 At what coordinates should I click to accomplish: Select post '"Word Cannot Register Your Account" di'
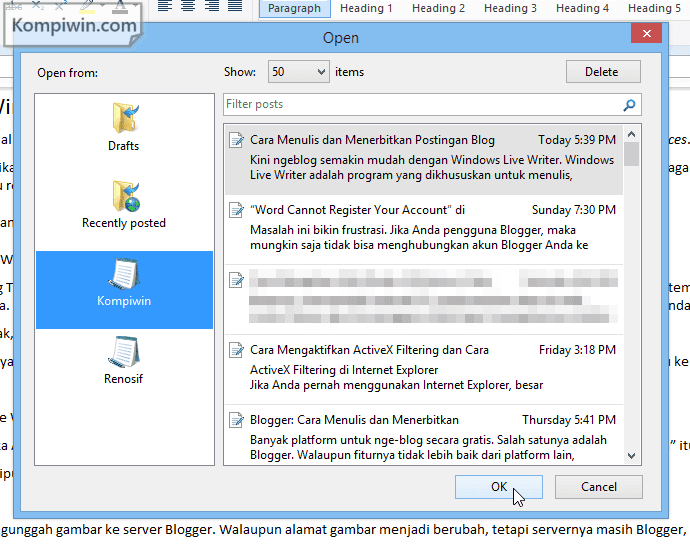pyautogui.click(x=424, y=230)
